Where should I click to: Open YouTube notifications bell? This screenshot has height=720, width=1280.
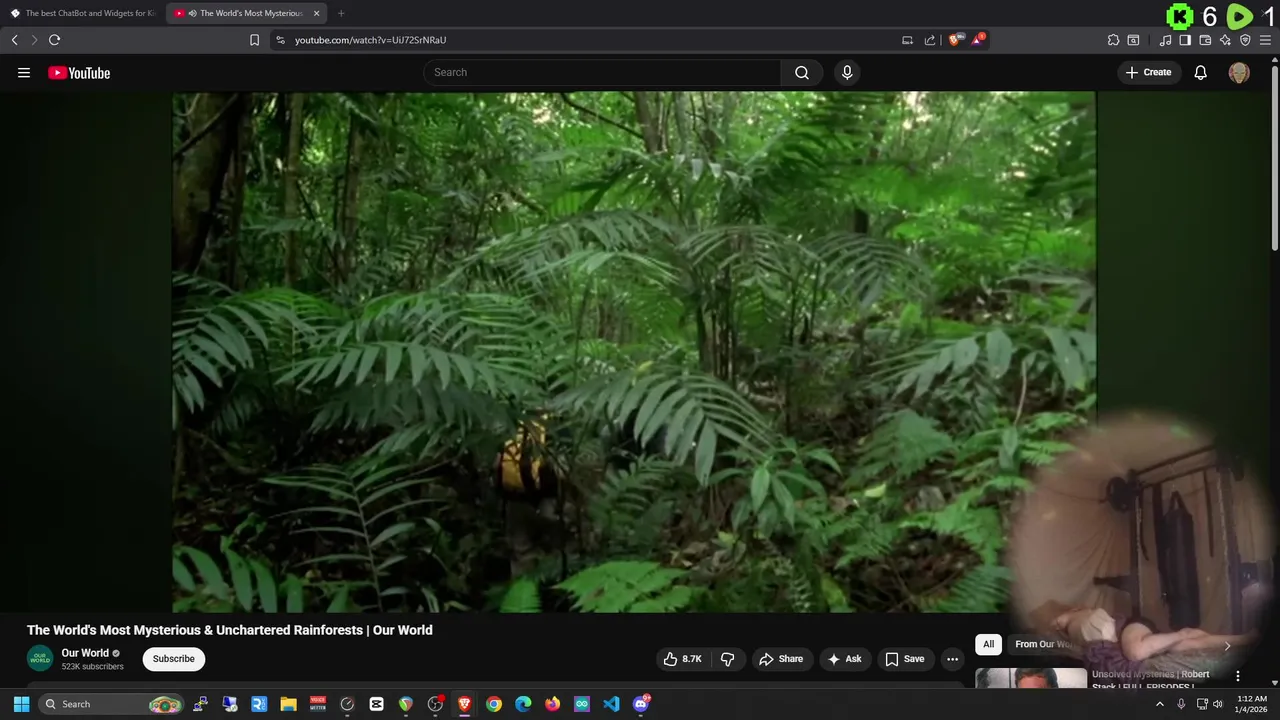click(x=1200, y=72)
